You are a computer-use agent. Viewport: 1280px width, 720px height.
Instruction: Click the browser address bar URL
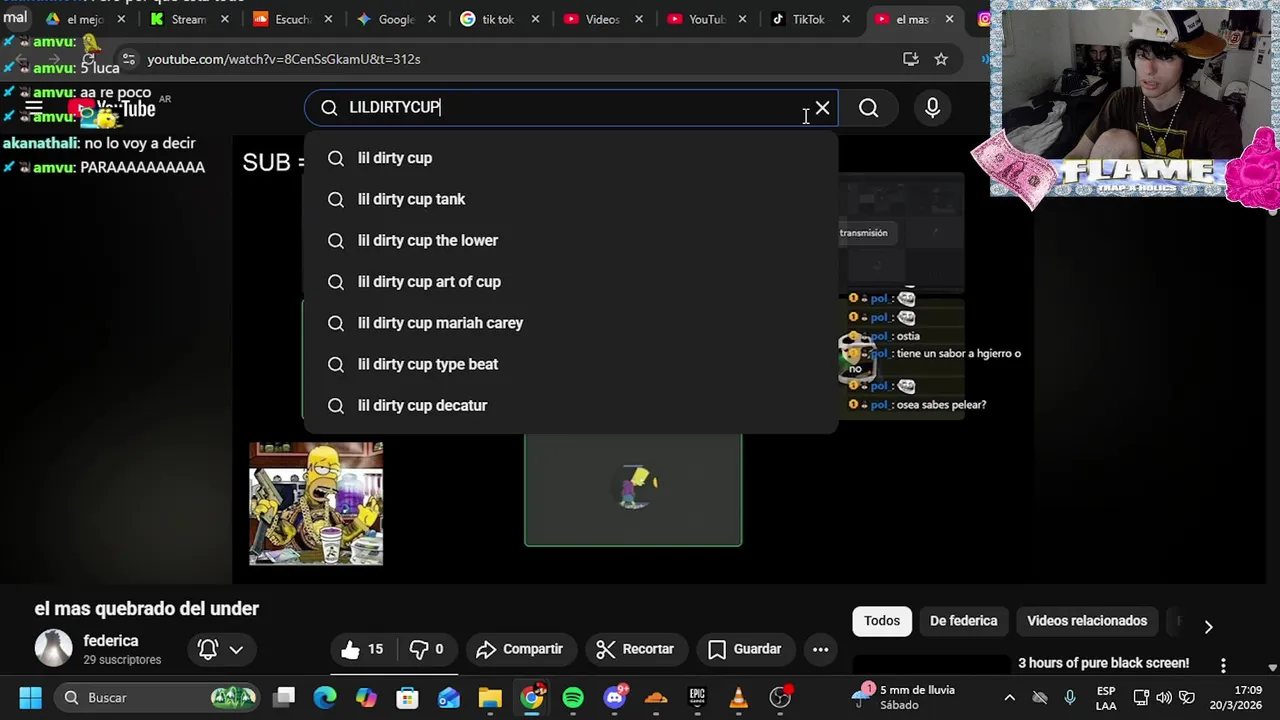(x=284, y=59)
